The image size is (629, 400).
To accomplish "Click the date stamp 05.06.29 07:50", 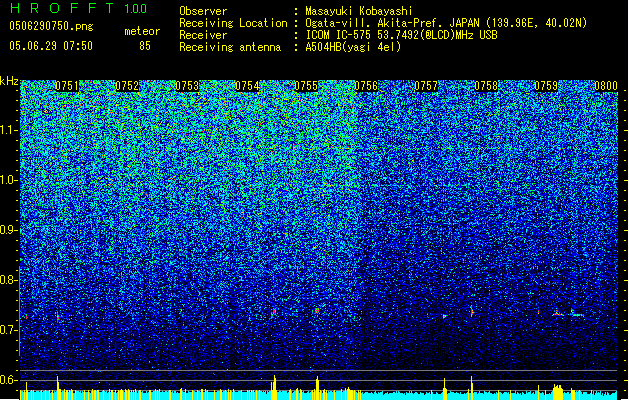I will click(51, 46).
